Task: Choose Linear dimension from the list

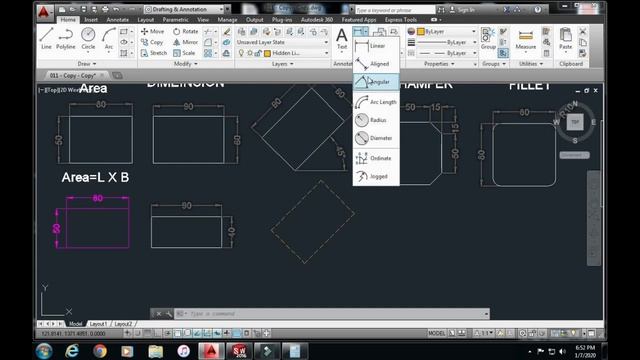Action: coord(376,46)
